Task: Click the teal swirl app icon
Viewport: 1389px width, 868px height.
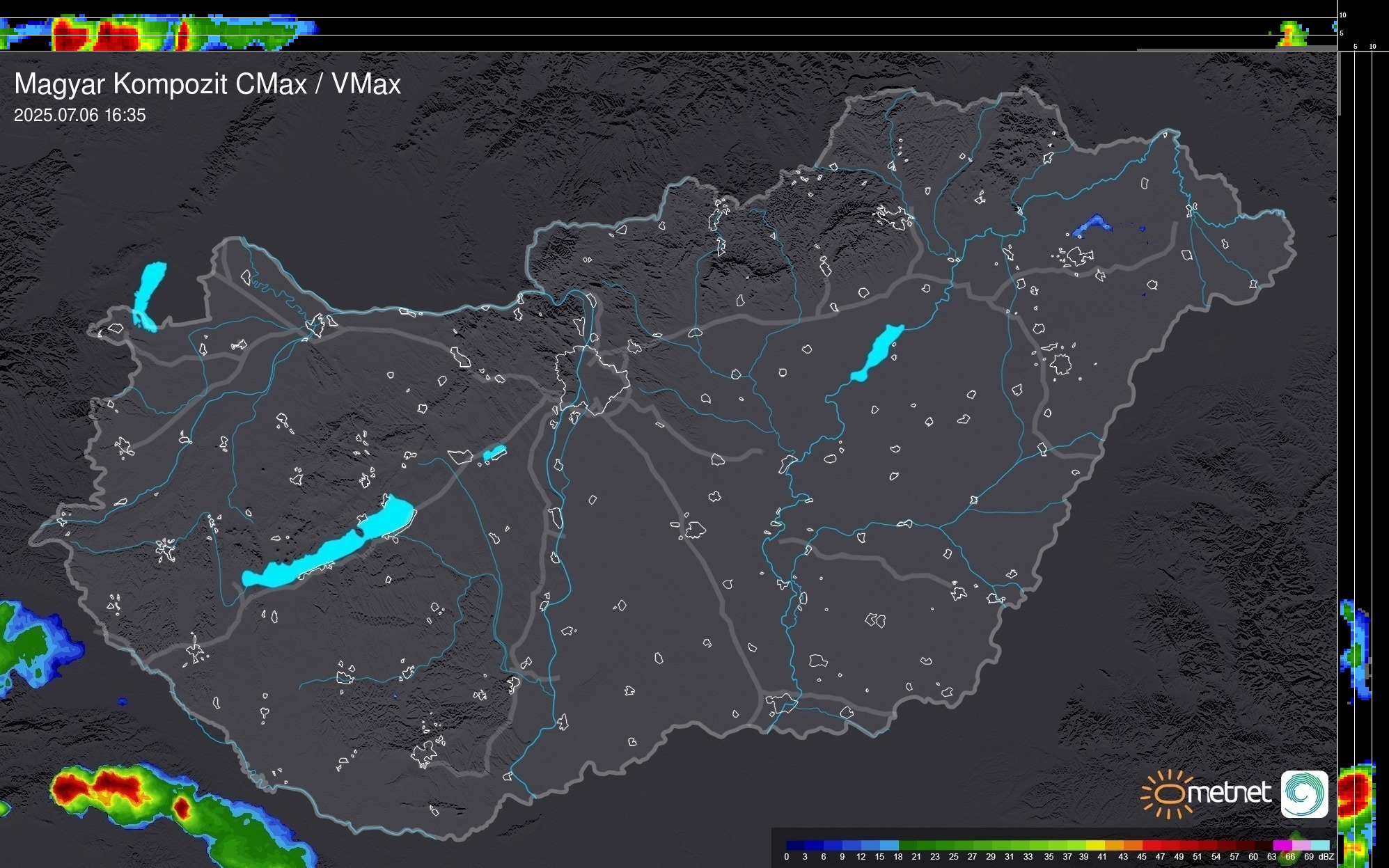Action: (1305, 794)
